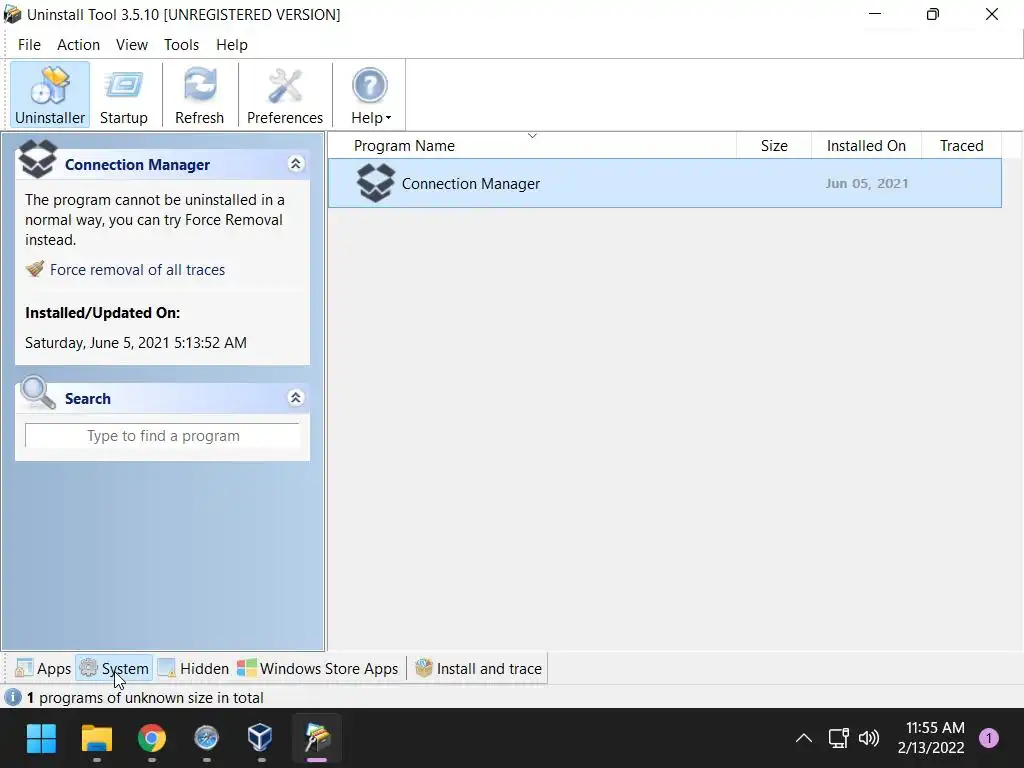Click the Connection Manager icon in side panel

37,159
